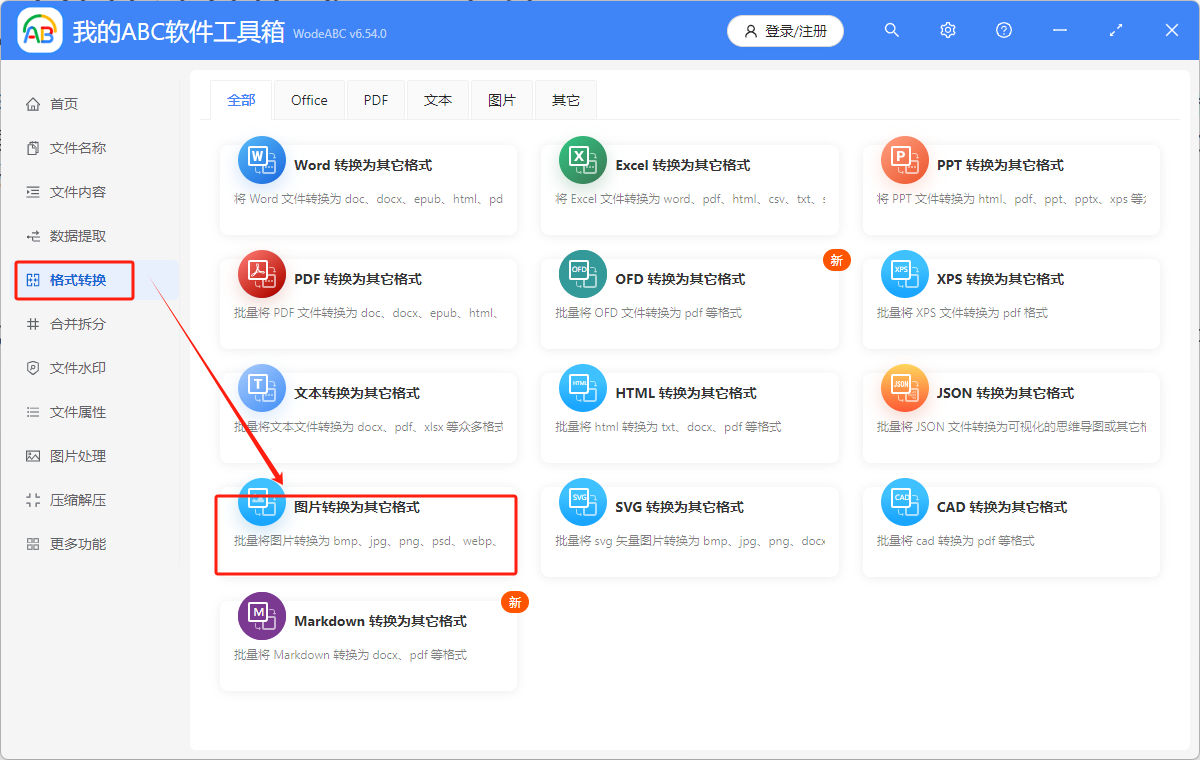Click the Markdown conversion icon
The image size is (1200, 760).
261,616
